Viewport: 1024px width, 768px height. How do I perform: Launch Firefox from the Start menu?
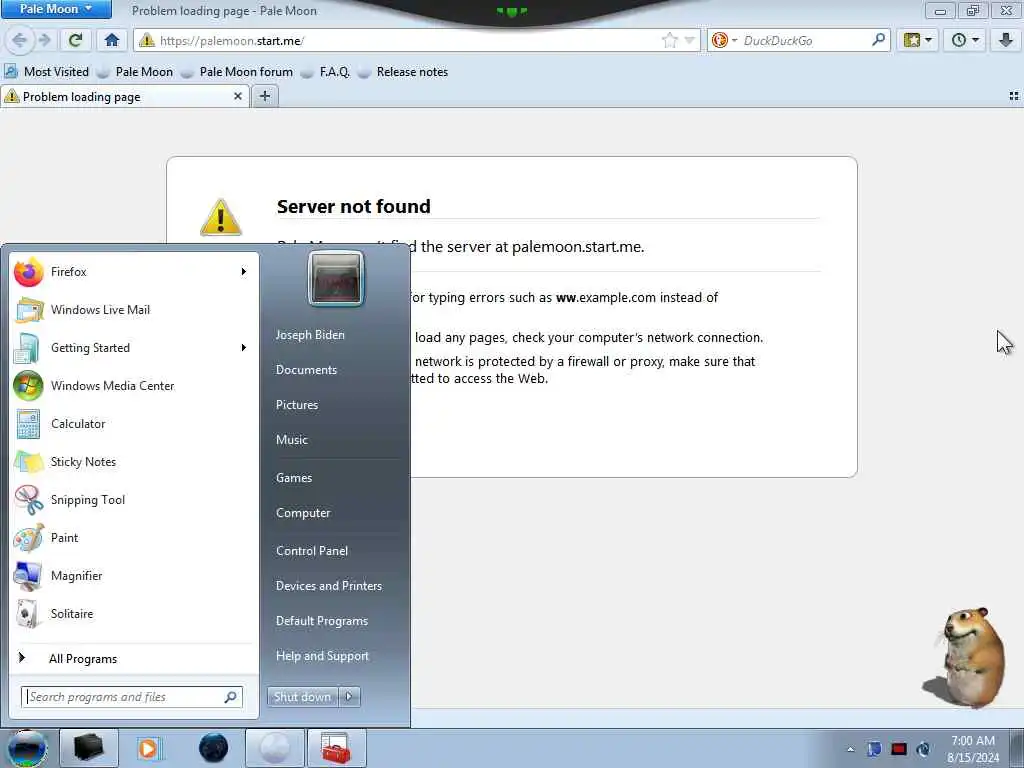[134, 272]
